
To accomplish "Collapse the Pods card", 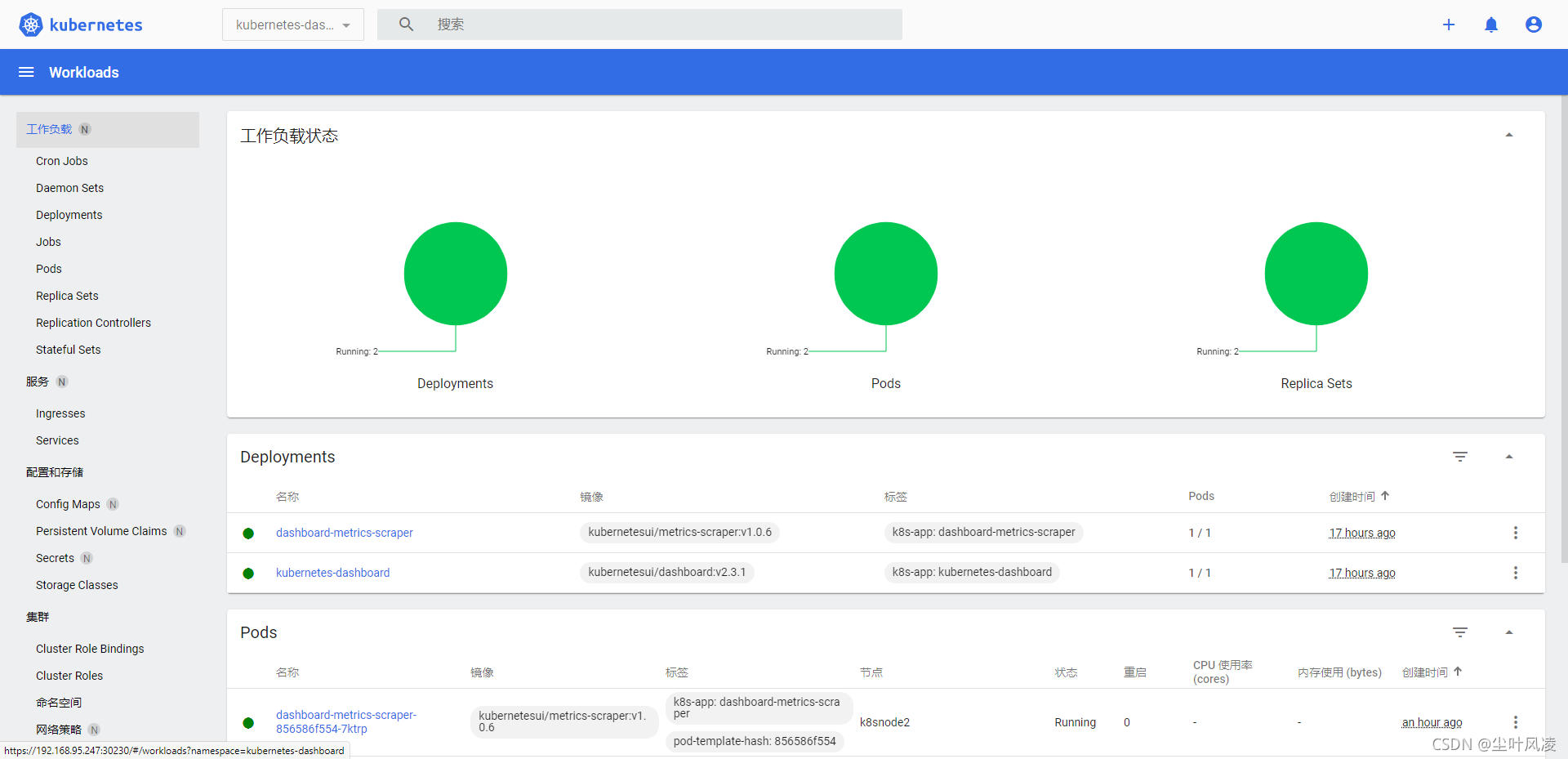I will (1509, 632).
